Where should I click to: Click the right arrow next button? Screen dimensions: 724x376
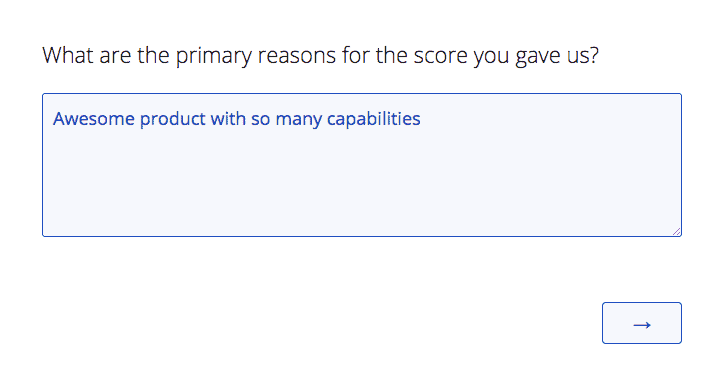coord(641,323)
